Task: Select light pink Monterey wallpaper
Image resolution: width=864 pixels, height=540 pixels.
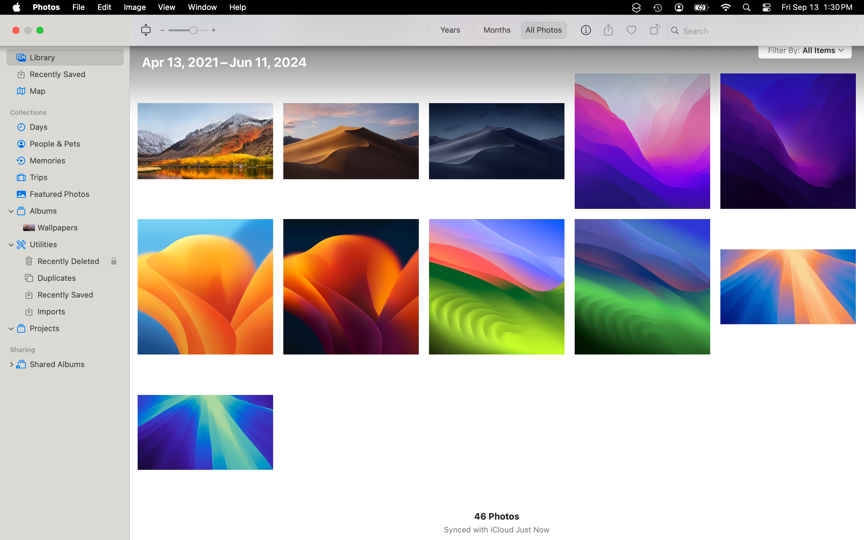Action: tap(642, 141)
